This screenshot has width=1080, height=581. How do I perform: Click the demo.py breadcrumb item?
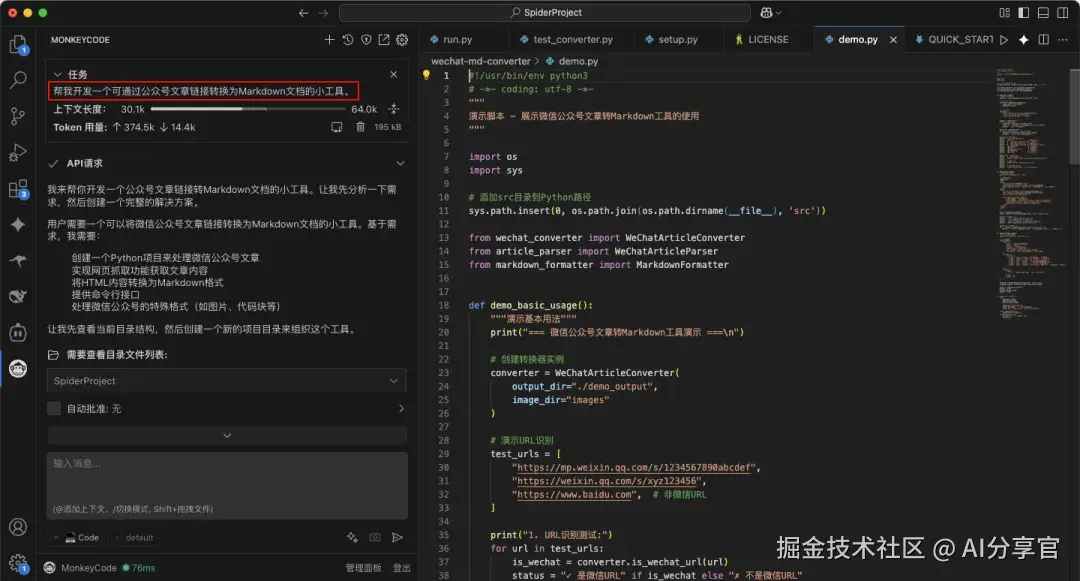(x=572, y=61)
